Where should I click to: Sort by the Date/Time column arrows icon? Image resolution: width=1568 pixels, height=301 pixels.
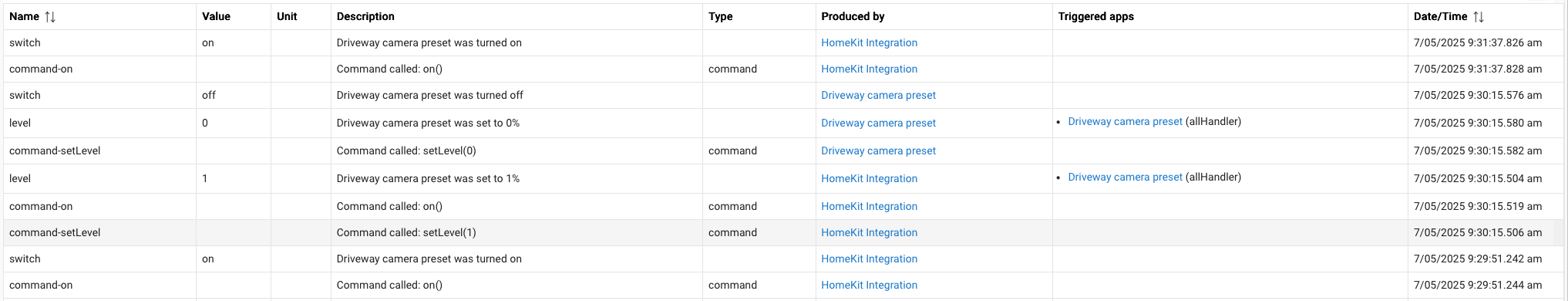1478,16
